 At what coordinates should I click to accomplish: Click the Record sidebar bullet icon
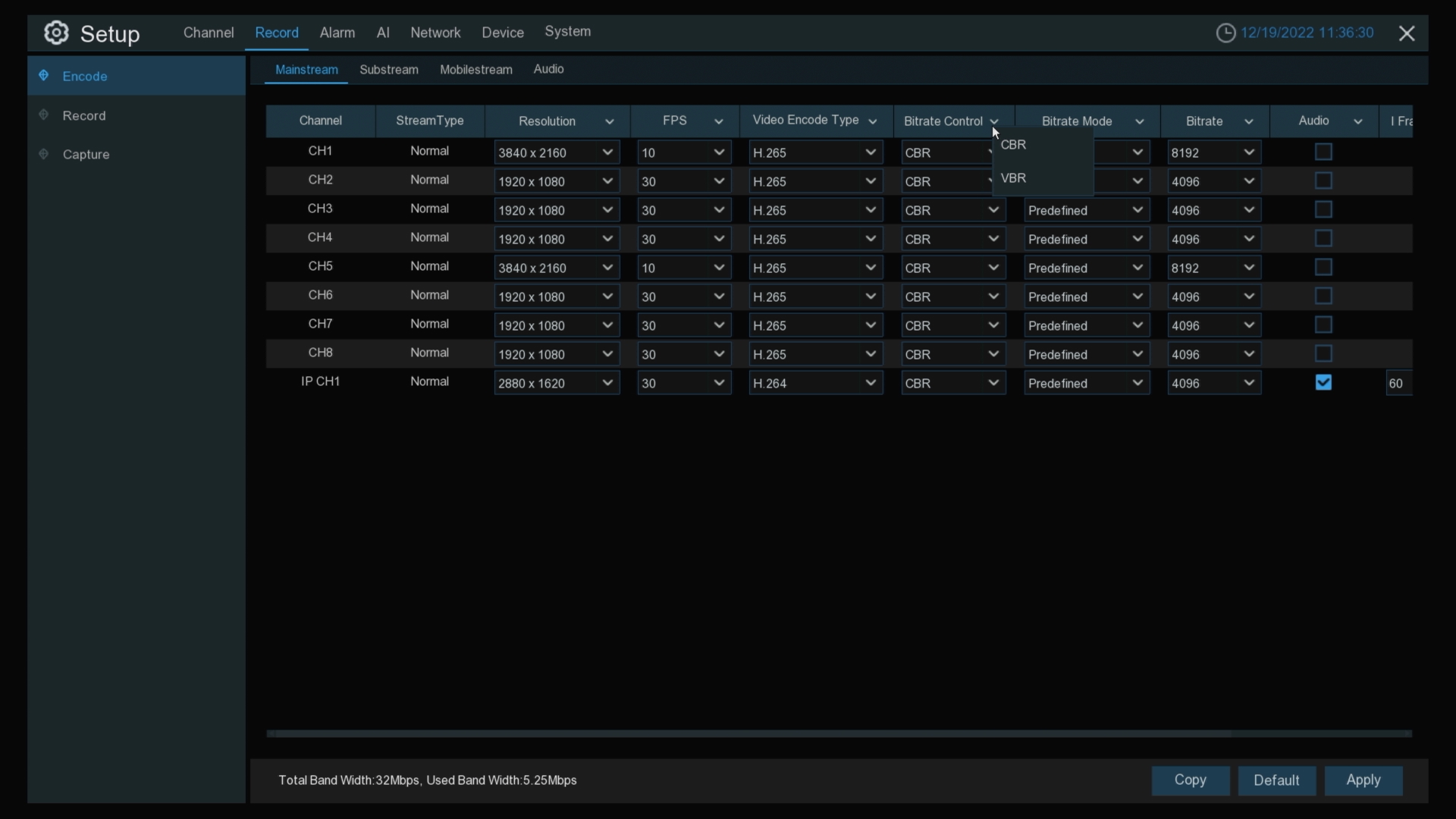(44, 115)
